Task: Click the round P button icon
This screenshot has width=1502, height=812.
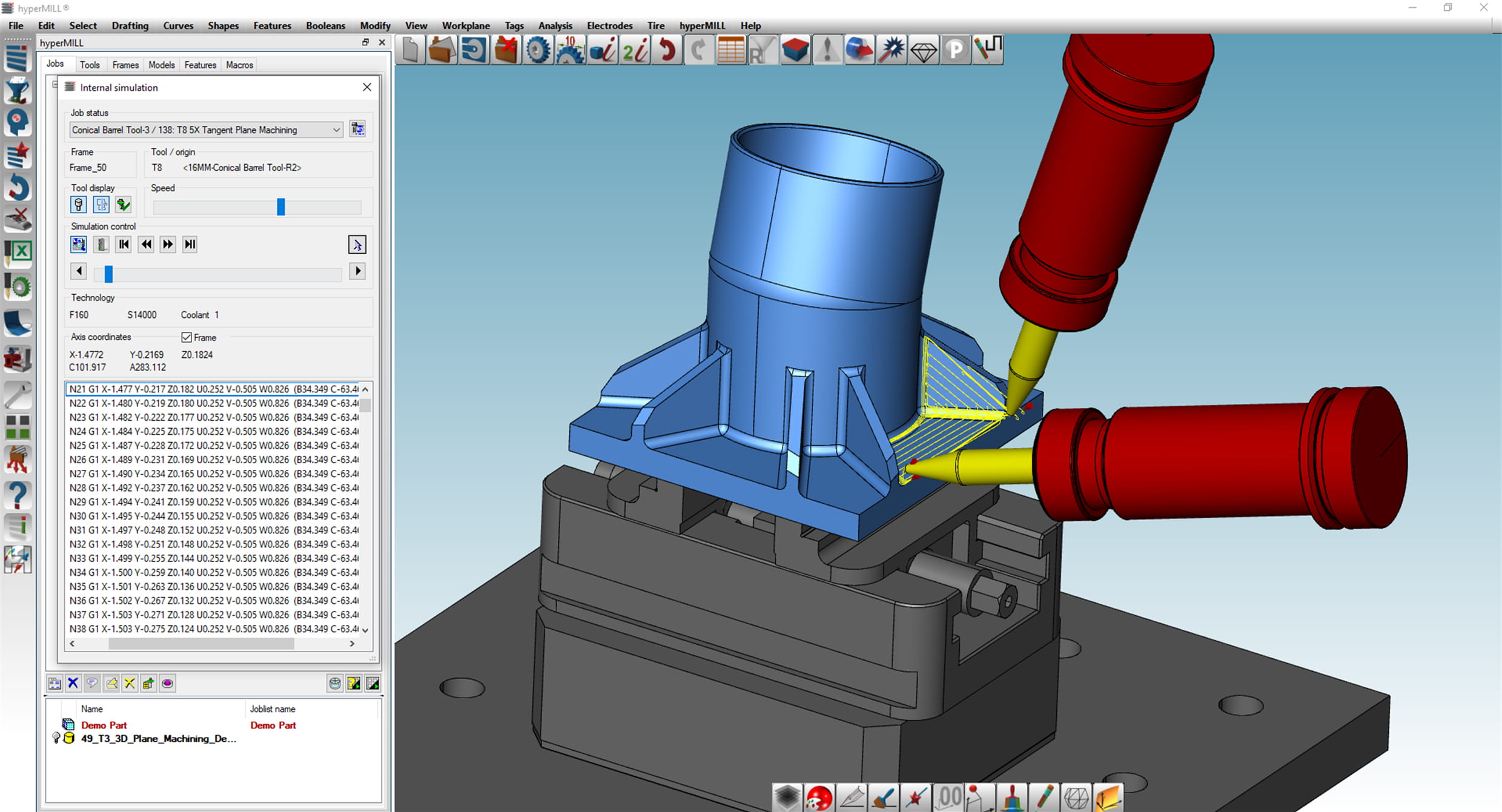Action: pos(955,50)
